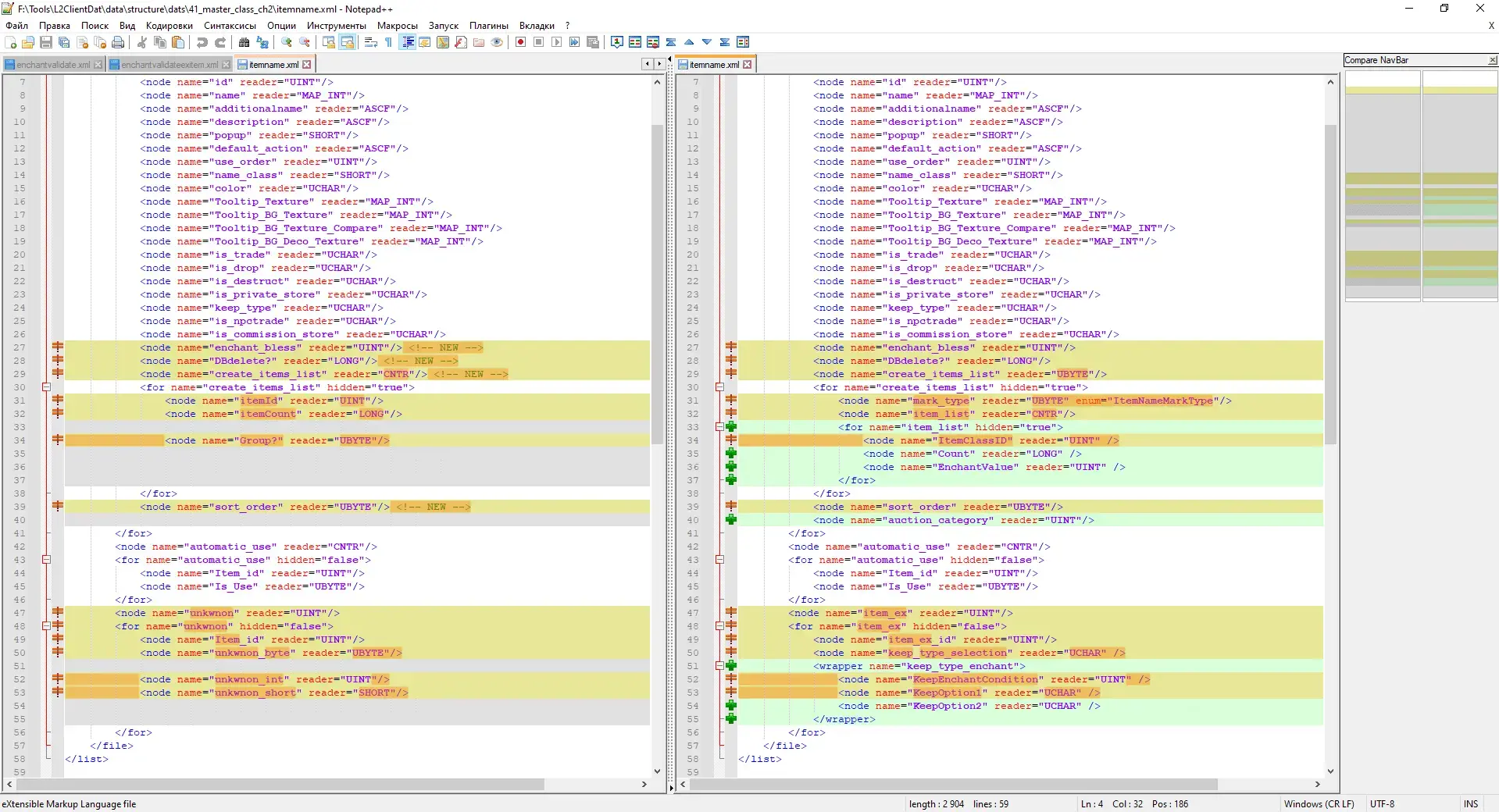This screenshot has width=1499, height=812.
Task: Collapse unkwnon for-block fold at line 48 left pane
Action: (46, 626)
